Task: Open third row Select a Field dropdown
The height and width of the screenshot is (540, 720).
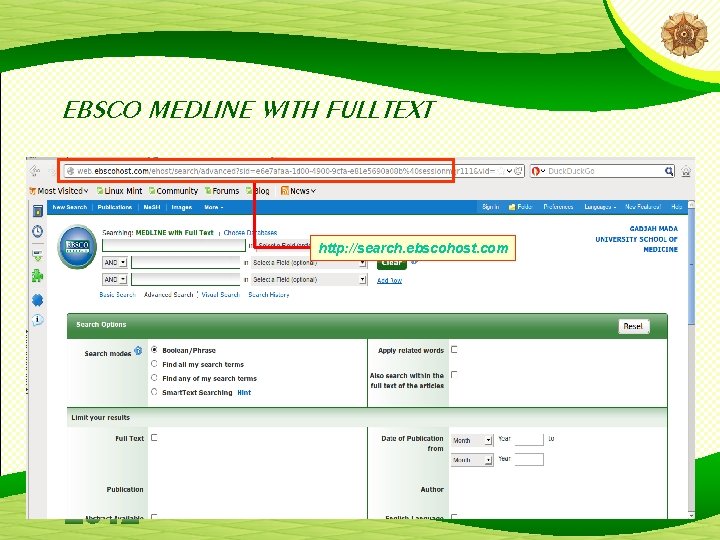Action: pos(309,279)
